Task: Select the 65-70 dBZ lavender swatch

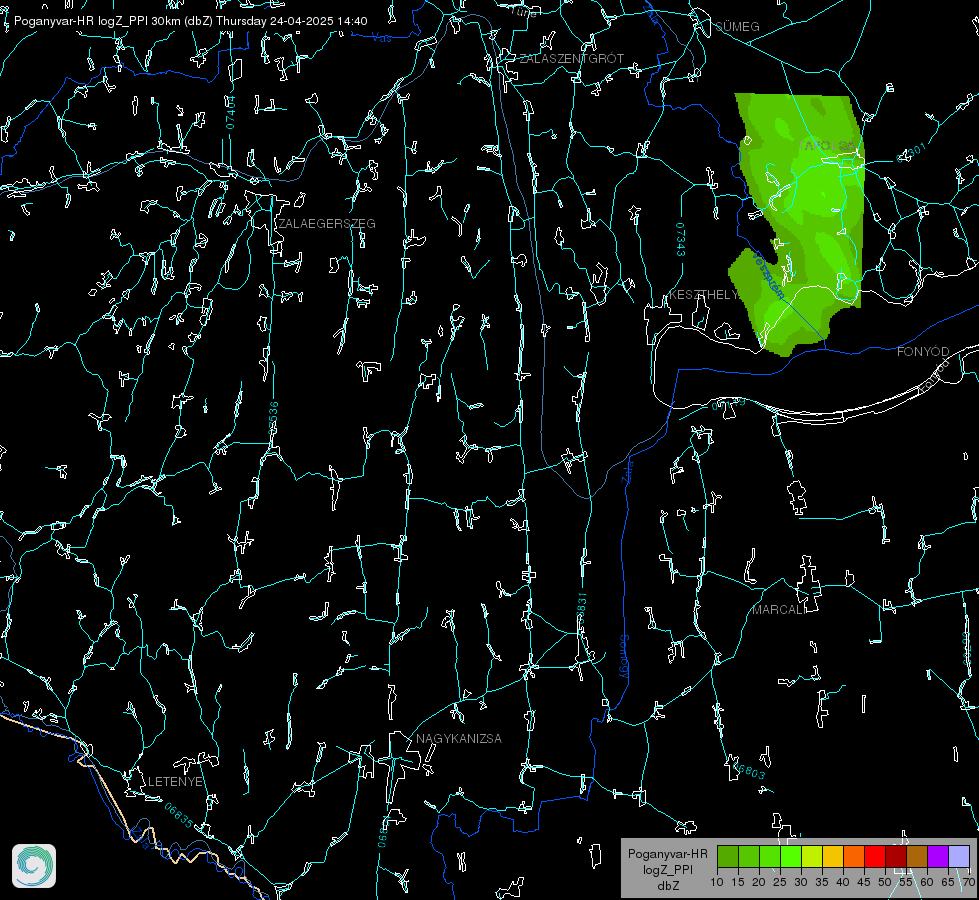Action: point(958,857)
